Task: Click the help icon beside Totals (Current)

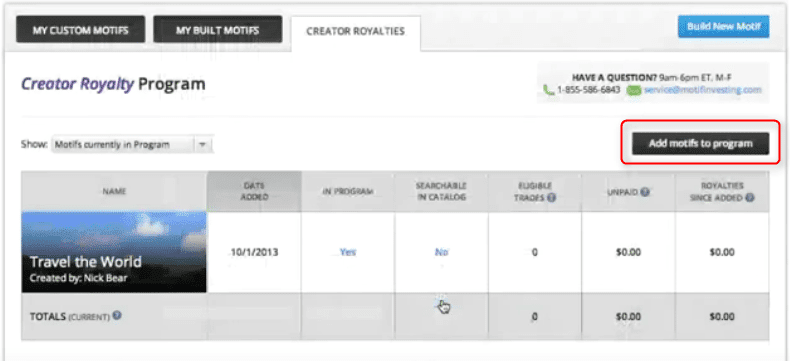Action: 117,316
